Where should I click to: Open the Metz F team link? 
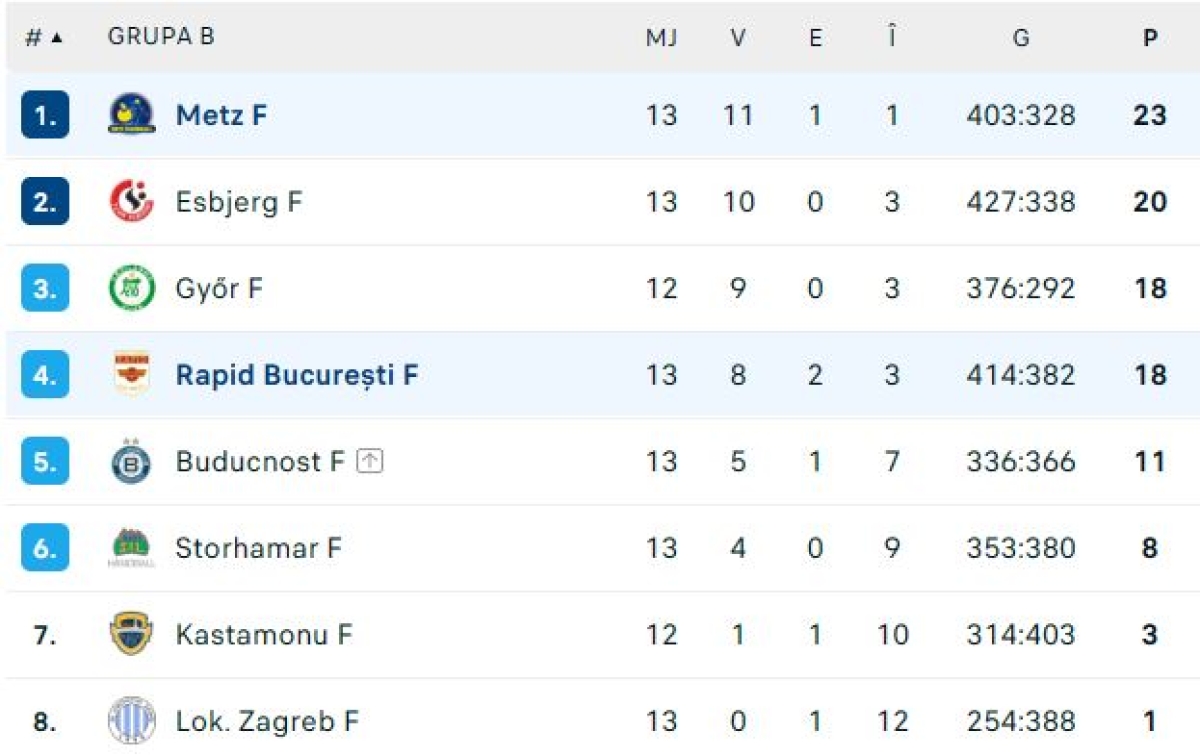[x=221, y=115]
